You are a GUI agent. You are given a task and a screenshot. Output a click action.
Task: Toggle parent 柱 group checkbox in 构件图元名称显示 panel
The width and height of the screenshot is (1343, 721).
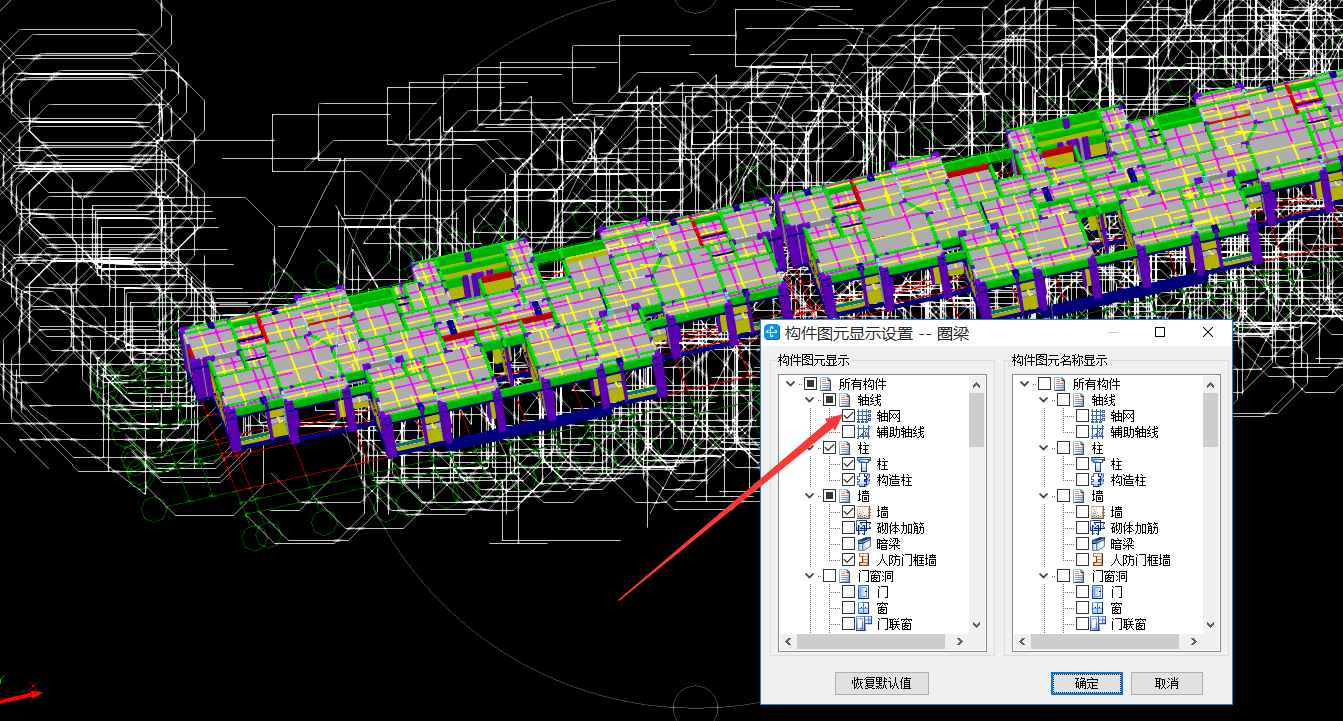(1063, 448)
